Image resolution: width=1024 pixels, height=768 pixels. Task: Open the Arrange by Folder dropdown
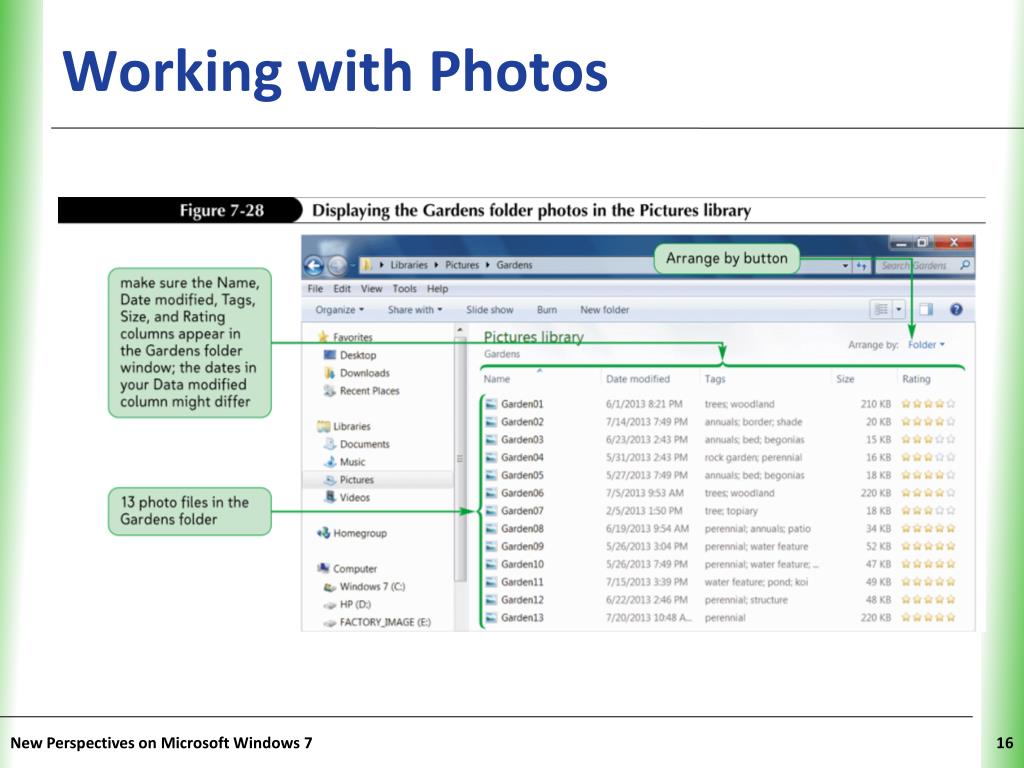[926, 345]
